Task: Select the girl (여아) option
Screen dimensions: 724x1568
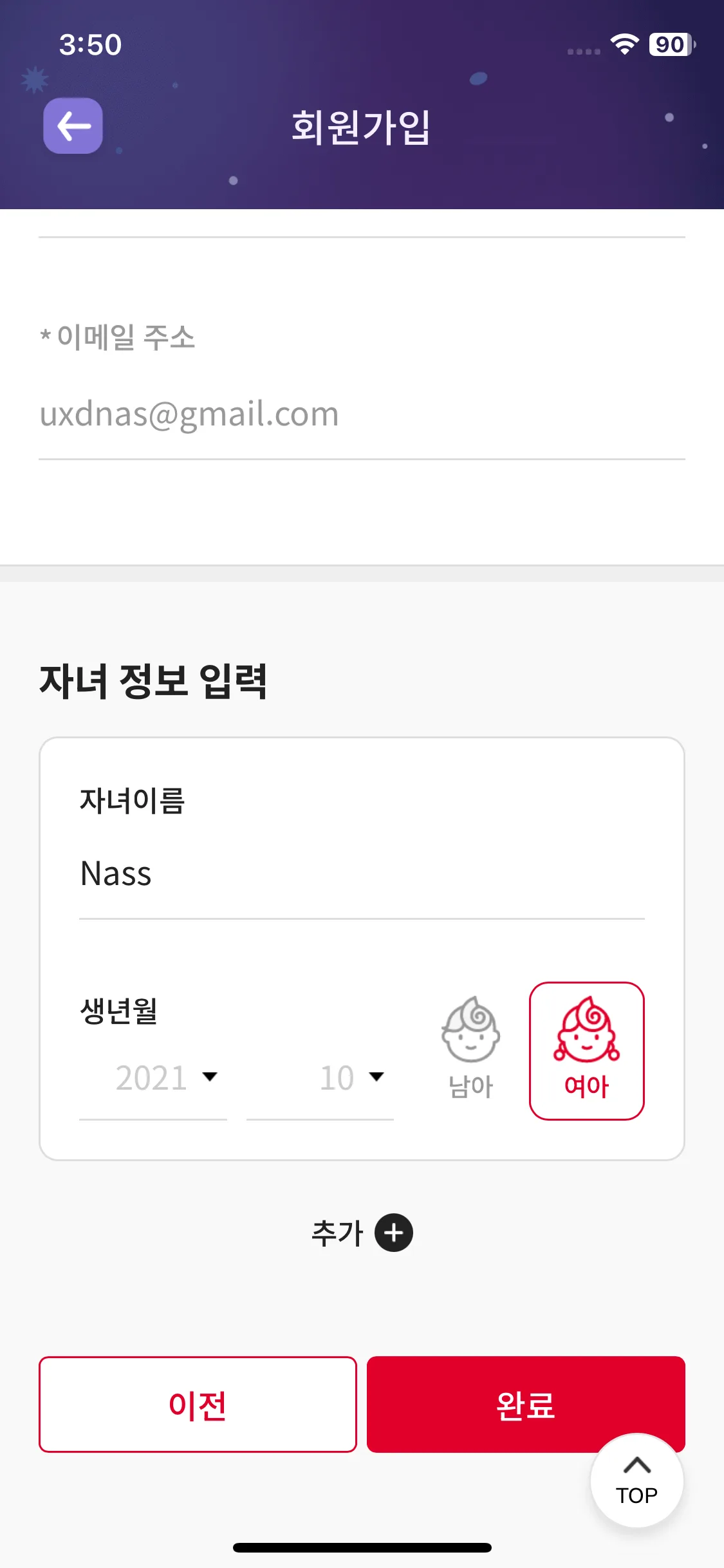Action: 586,1050
